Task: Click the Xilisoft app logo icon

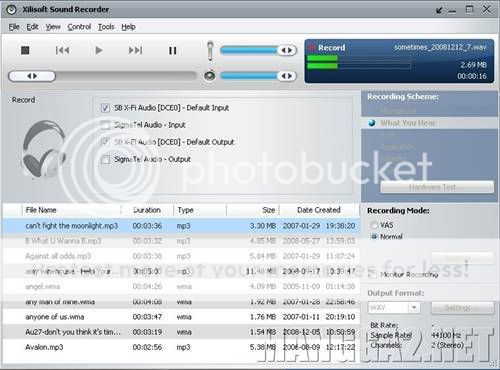Action: (x=11, y=10)
